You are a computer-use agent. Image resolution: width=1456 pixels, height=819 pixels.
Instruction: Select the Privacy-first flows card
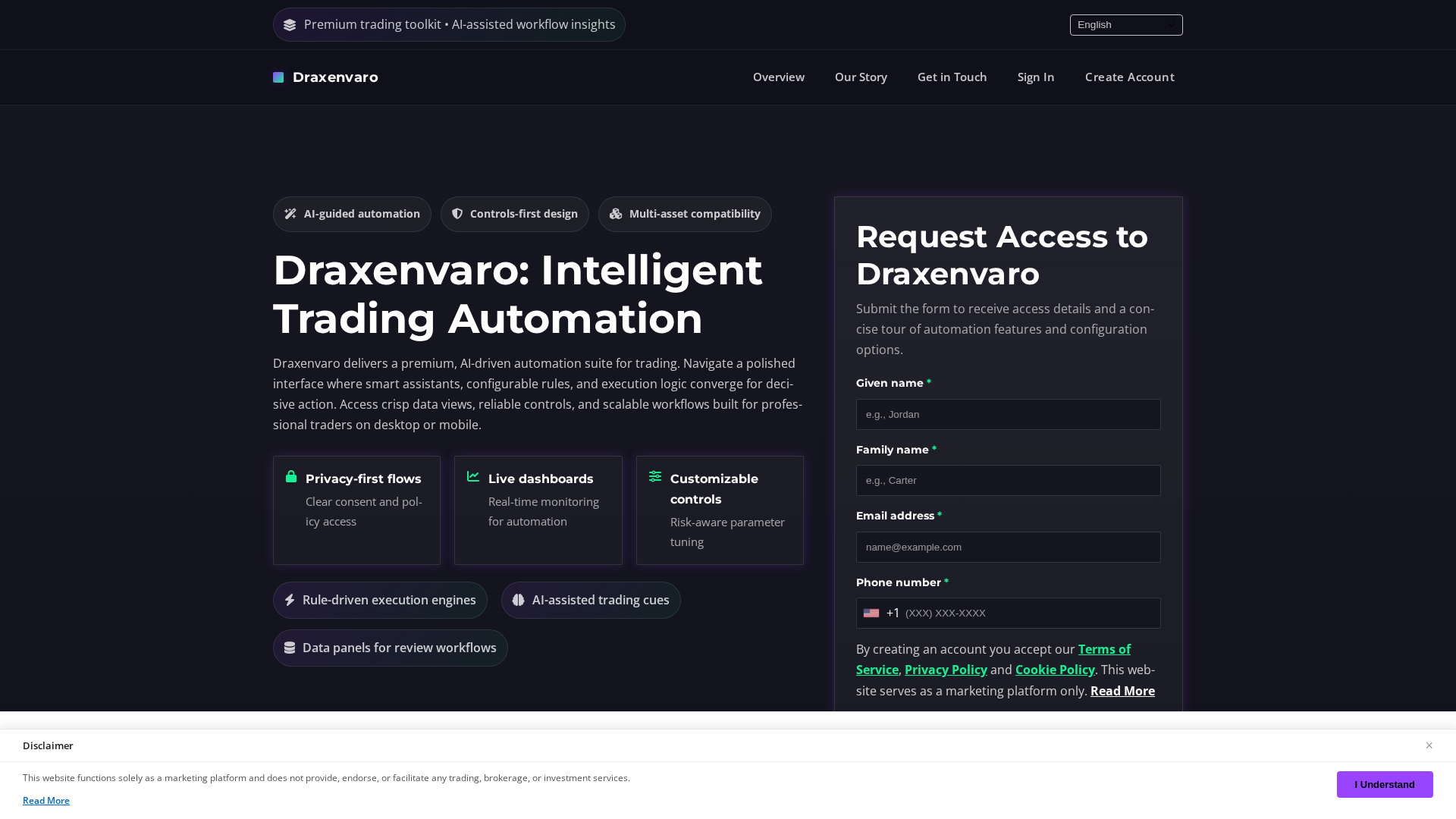356,510
